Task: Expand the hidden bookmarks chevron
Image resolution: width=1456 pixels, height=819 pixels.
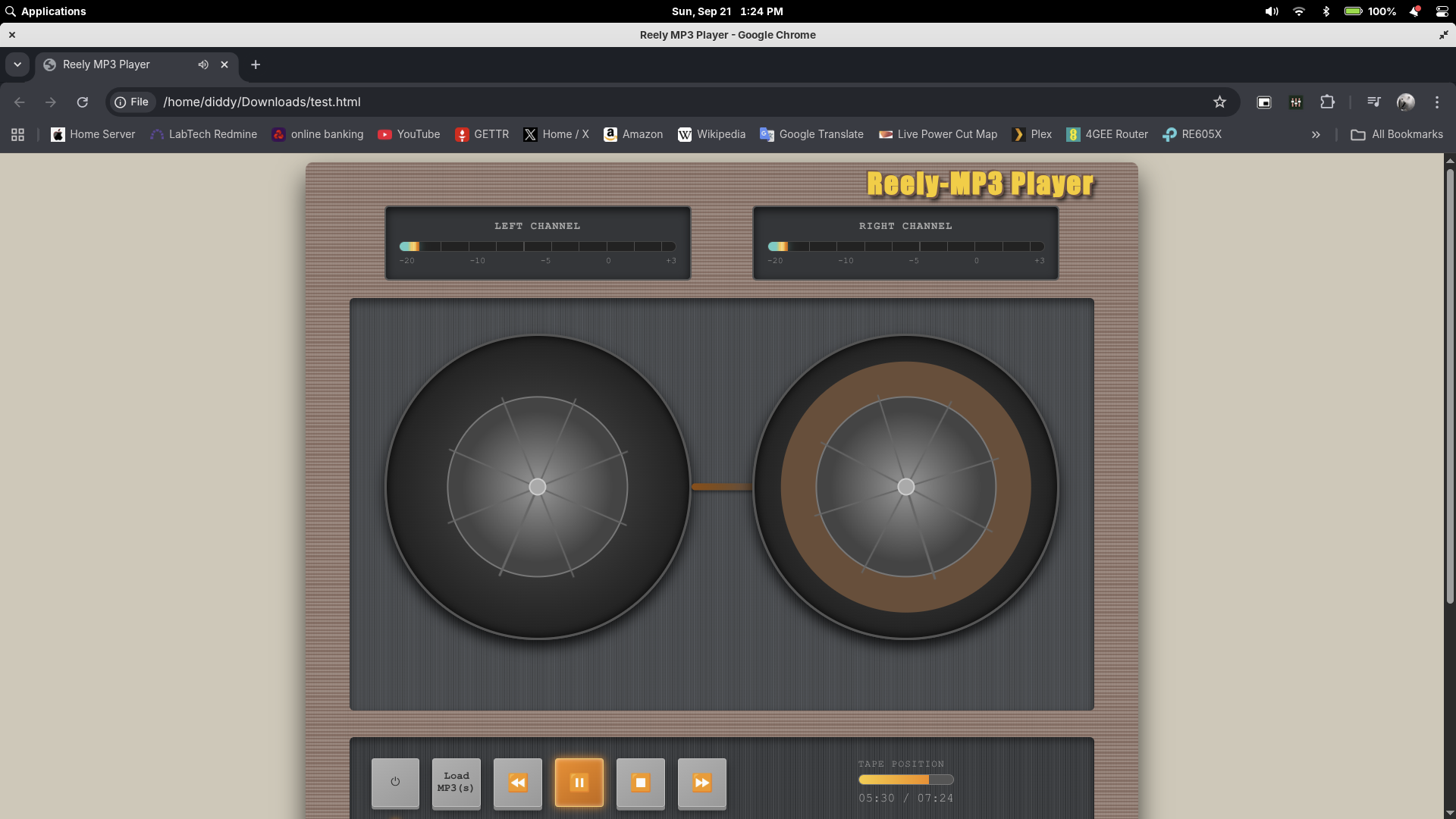Action: point(1316,134)
